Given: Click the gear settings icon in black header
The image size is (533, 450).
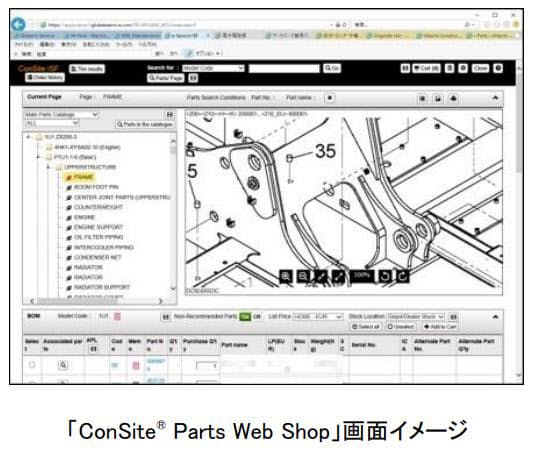Looking at the screenshot, I should pos(463,68).
